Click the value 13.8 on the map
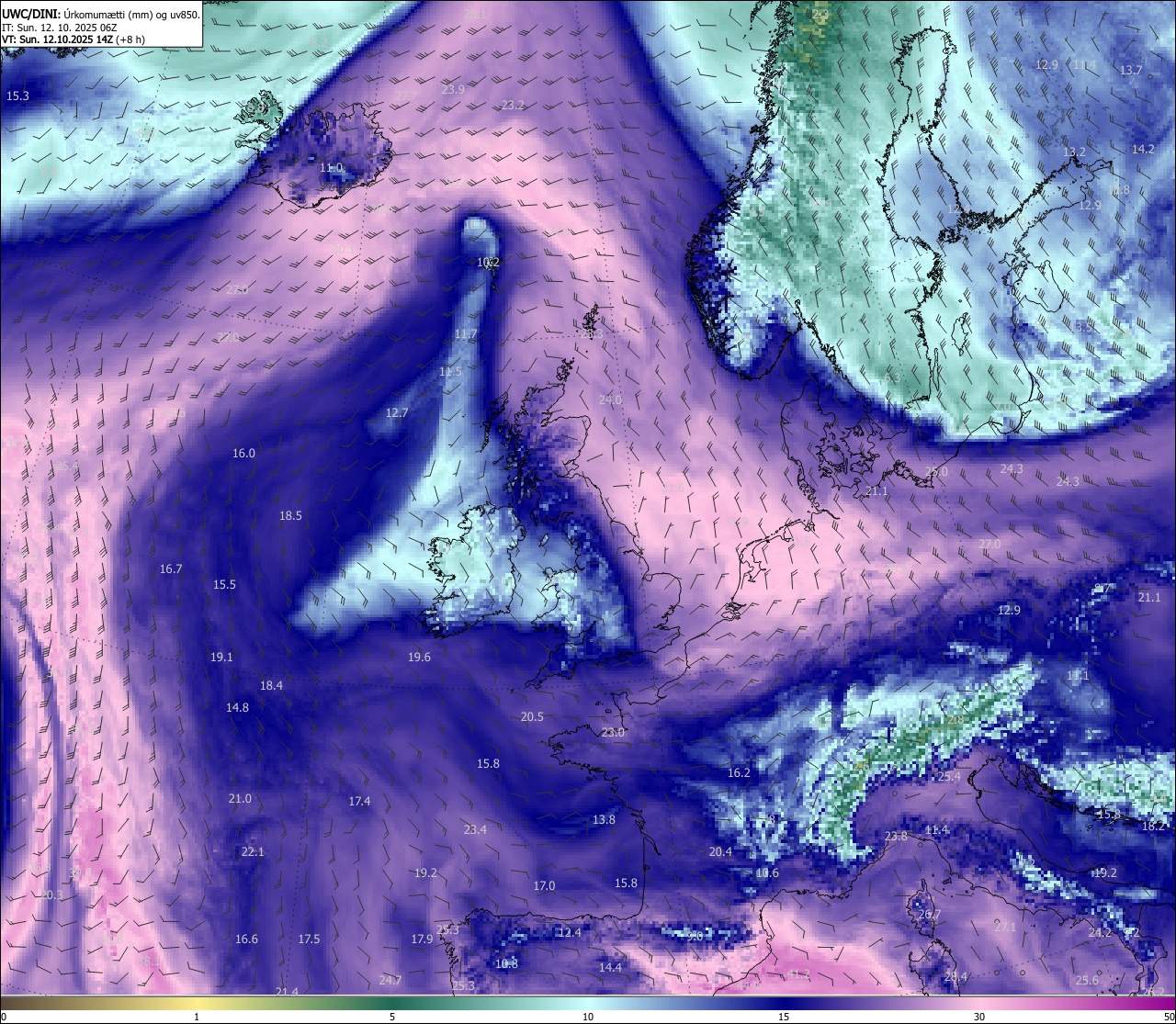The height and width of the screenshot is (1024, 1176). (604, 819)
